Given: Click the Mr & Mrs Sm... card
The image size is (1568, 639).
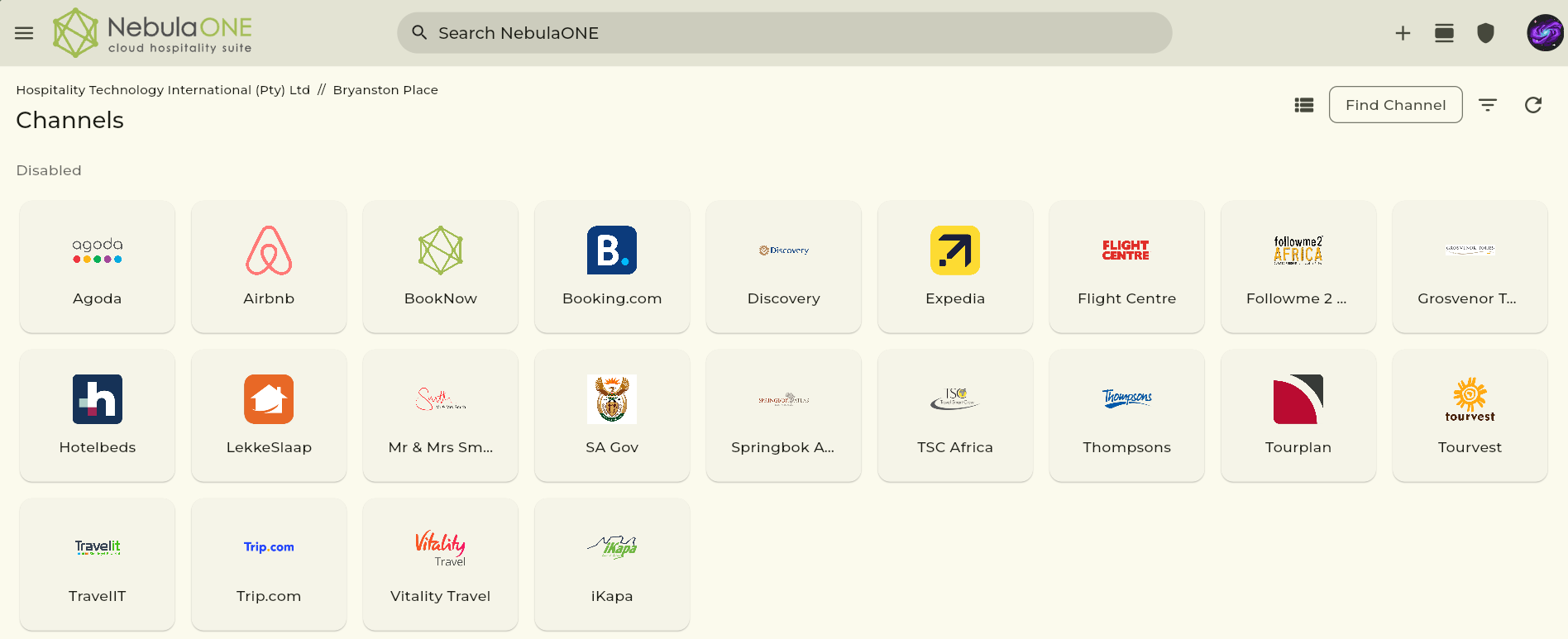Looking at the screenshot, I should [x=441, y=416].
